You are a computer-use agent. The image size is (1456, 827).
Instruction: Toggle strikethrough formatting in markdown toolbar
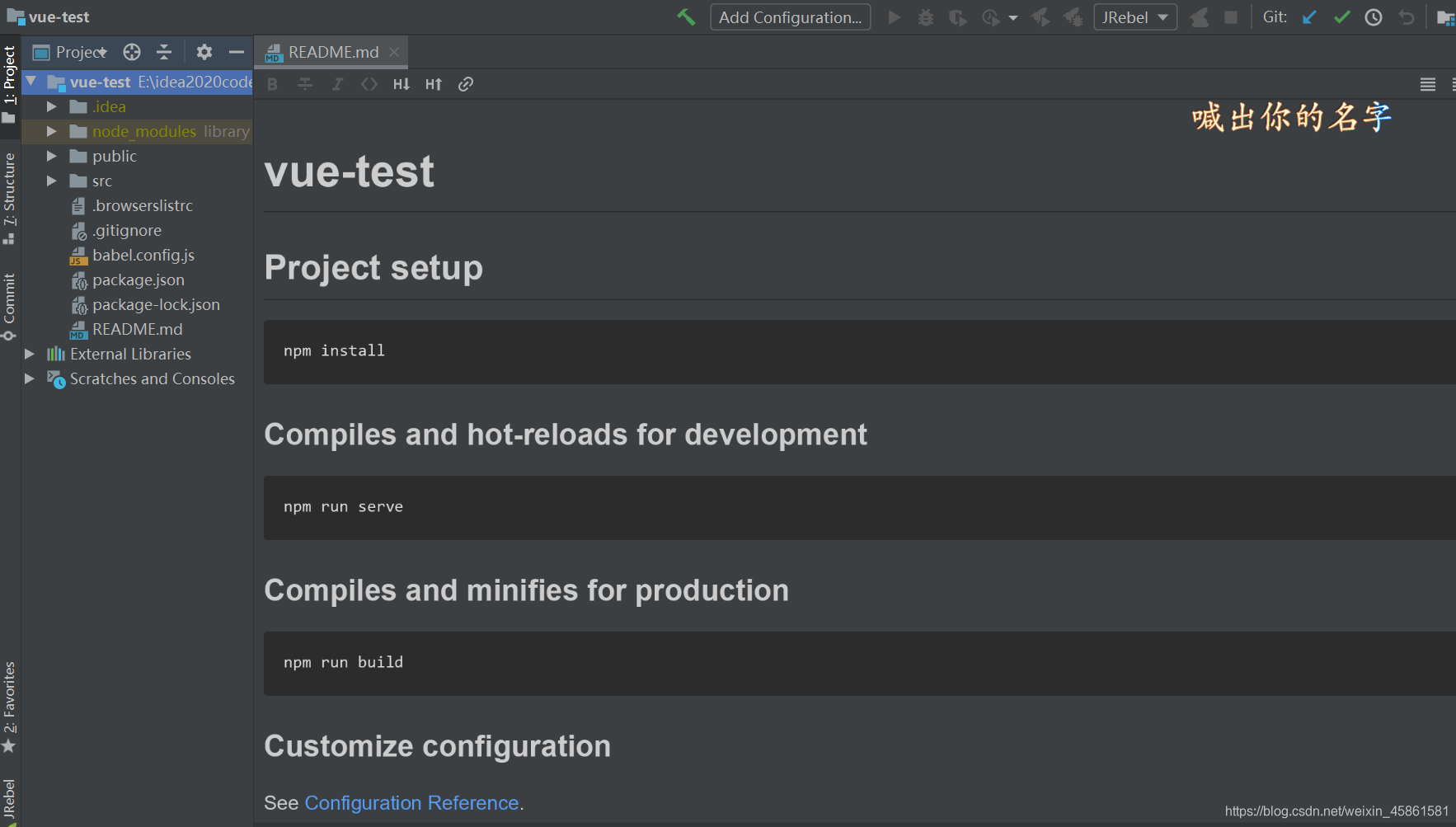[x=305, y=84]
